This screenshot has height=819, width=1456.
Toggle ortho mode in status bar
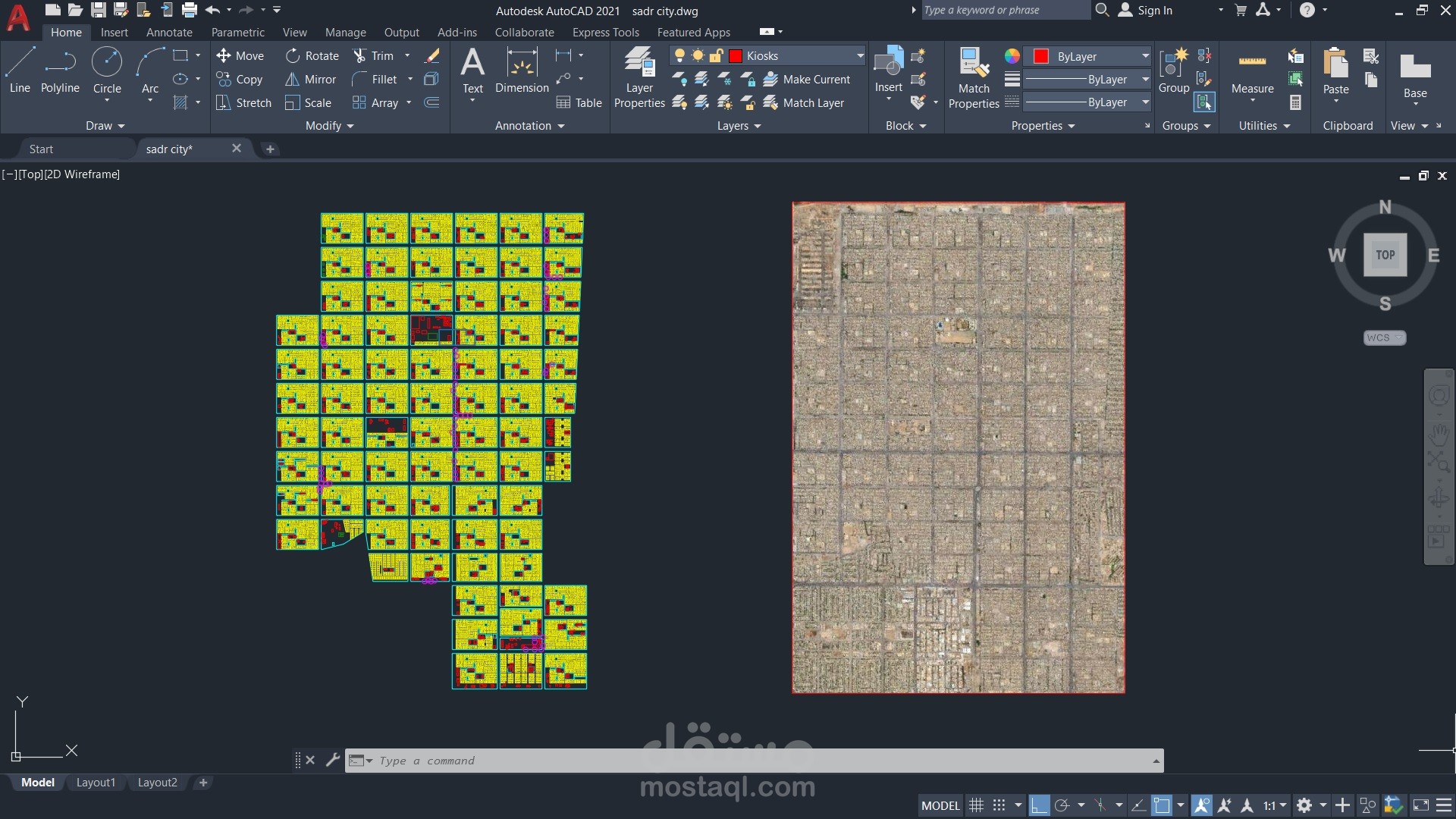point(1039,805)
